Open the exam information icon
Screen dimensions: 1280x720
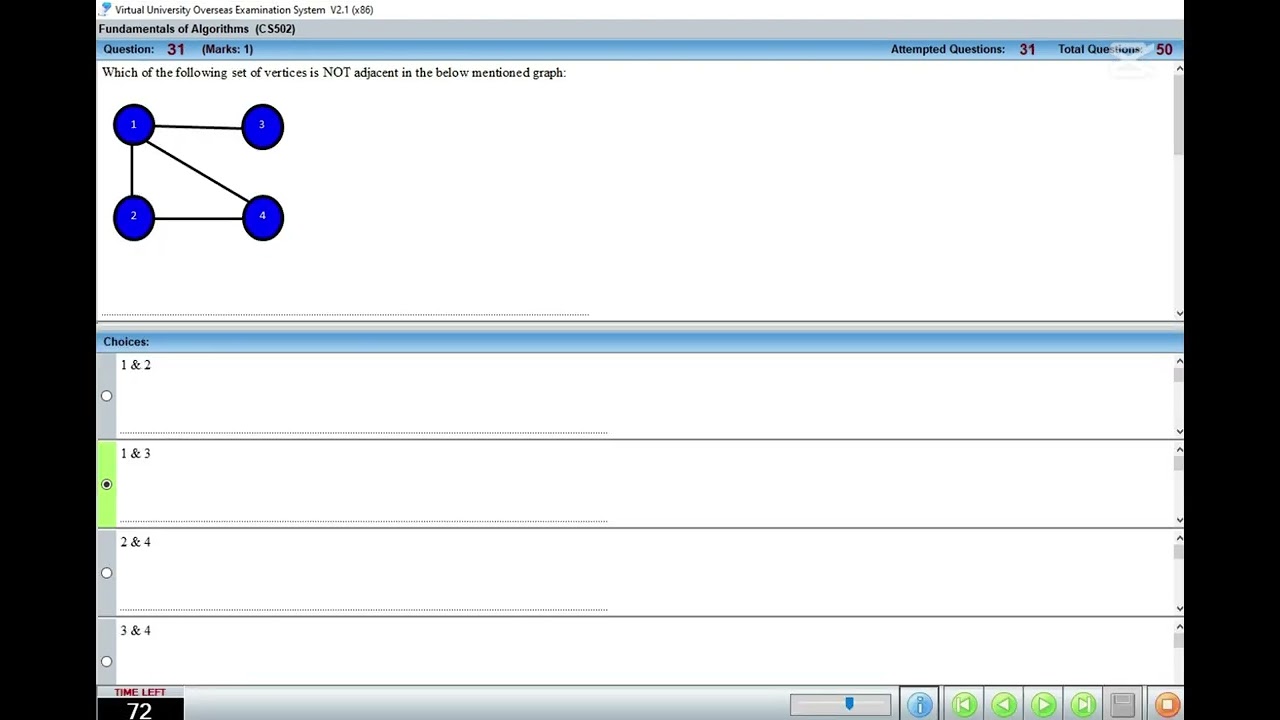(x=919, y=705)
